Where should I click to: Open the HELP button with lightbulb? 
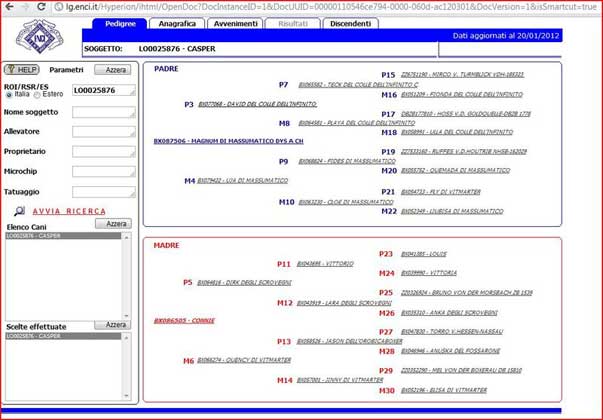[x=21, y=70]
